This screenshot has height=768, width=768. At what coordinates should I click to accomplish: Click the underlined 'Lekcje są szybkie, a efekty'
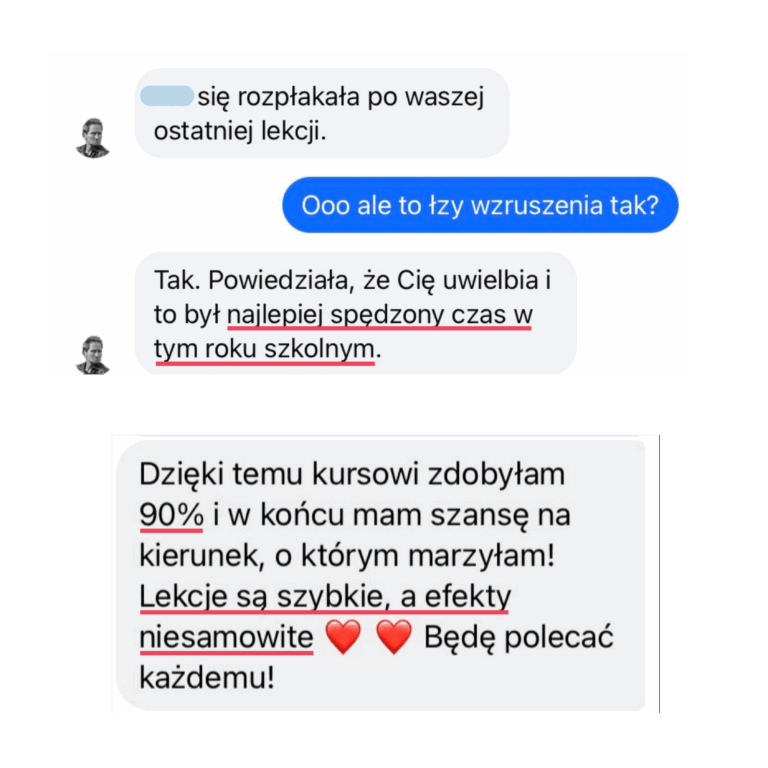click(325, 597)
